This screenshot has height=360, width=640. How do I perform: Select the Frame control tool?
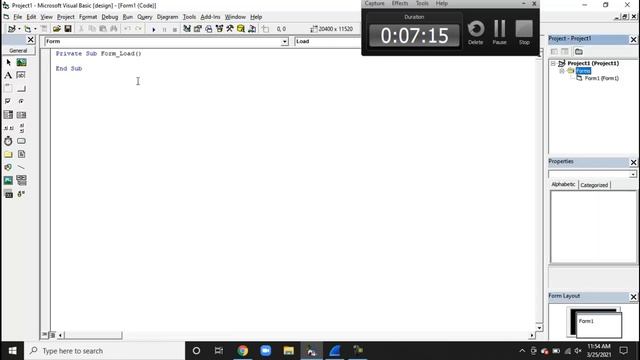tap(8, 89)
